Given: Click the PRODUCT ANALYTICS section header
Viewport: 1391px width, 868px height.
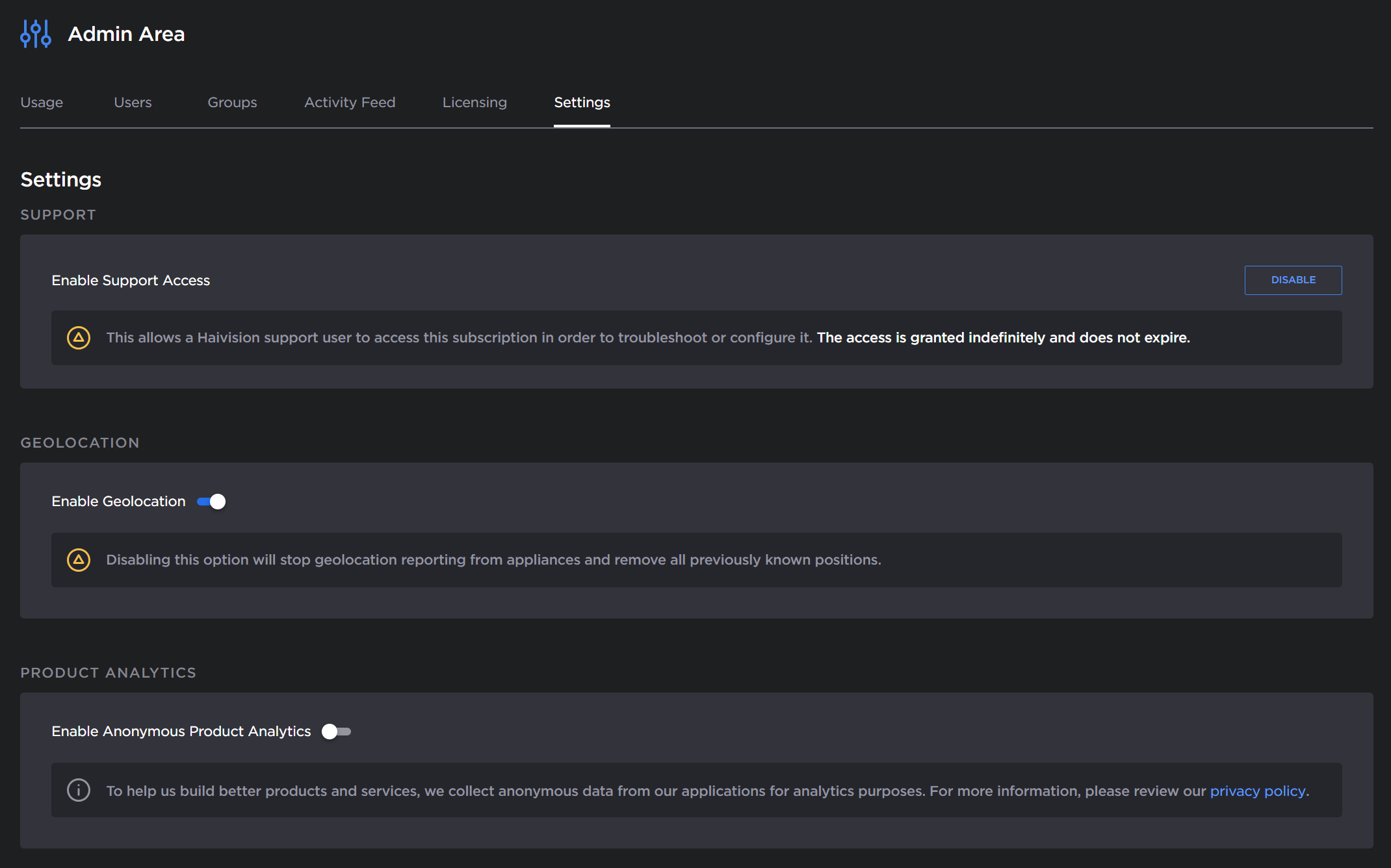Looking at the screenshot, I should coord(108,672).
